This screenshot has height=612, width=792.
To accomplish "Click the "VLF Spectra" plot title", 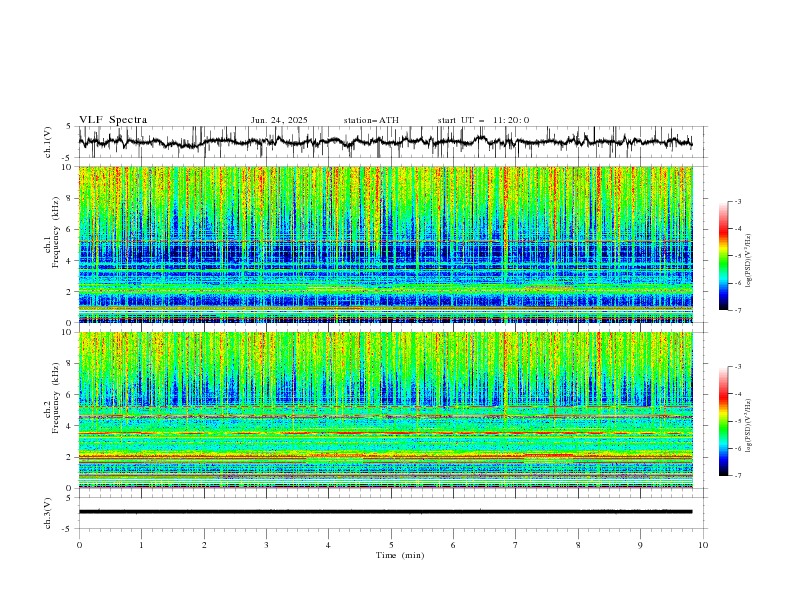I will (113, 120).
